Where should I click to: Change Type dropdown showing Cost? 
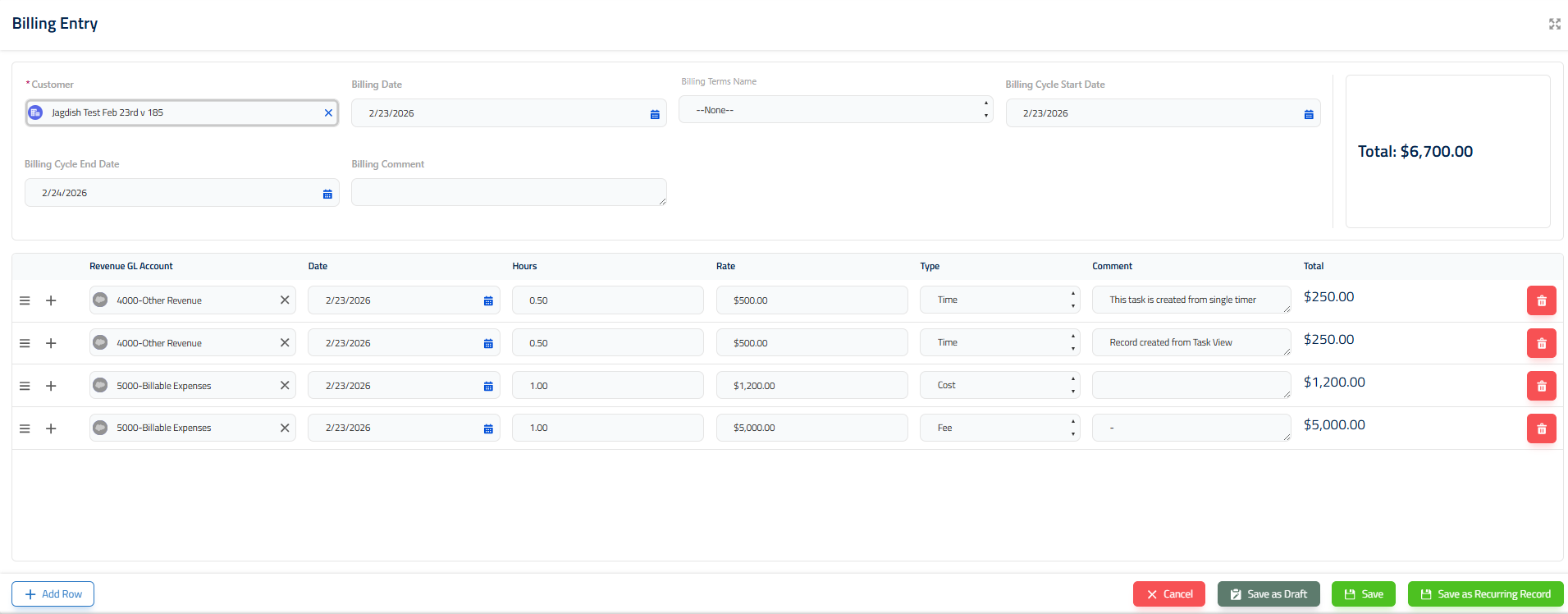999,385
